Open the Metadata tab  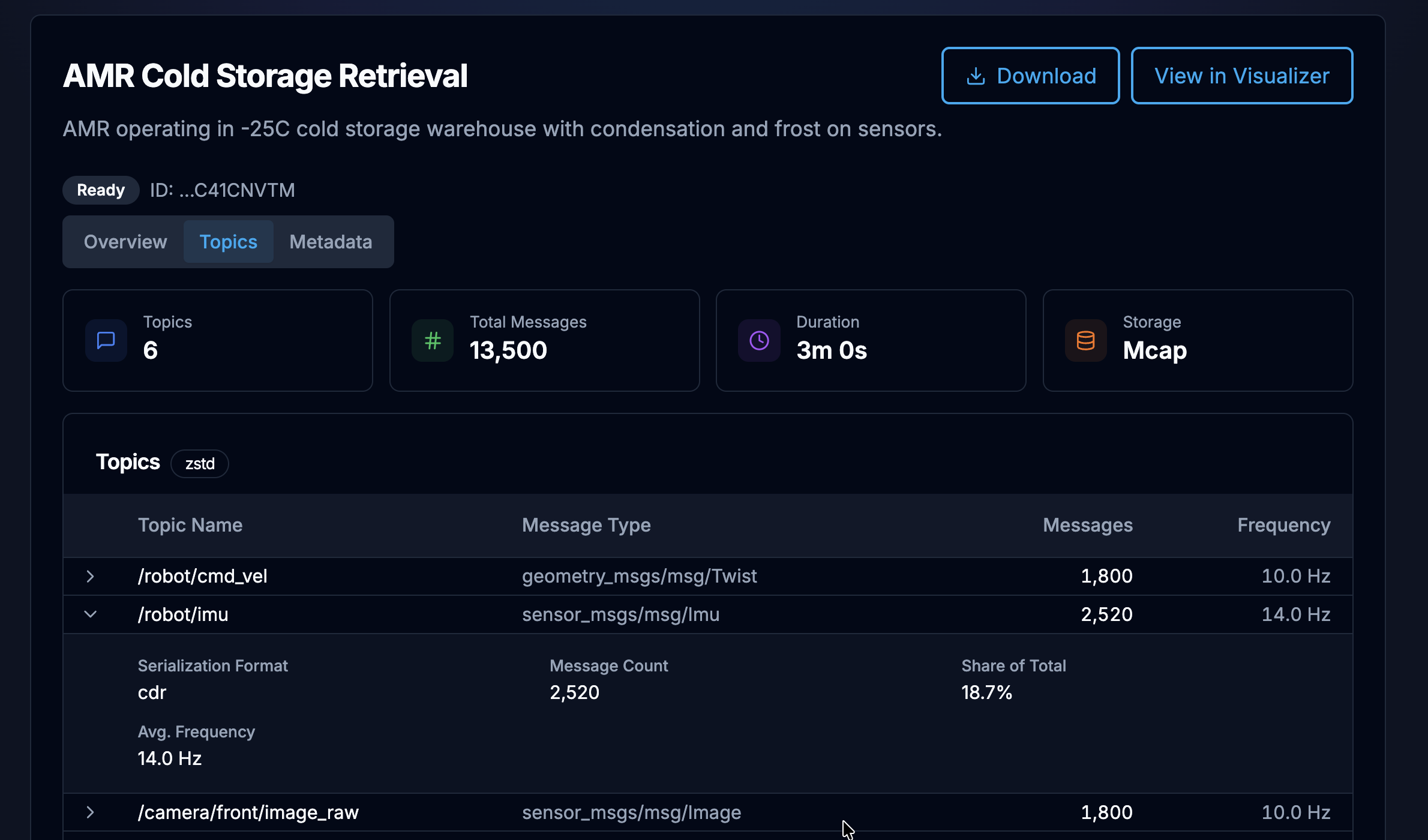pyautogui.click(x=331, y=242)
